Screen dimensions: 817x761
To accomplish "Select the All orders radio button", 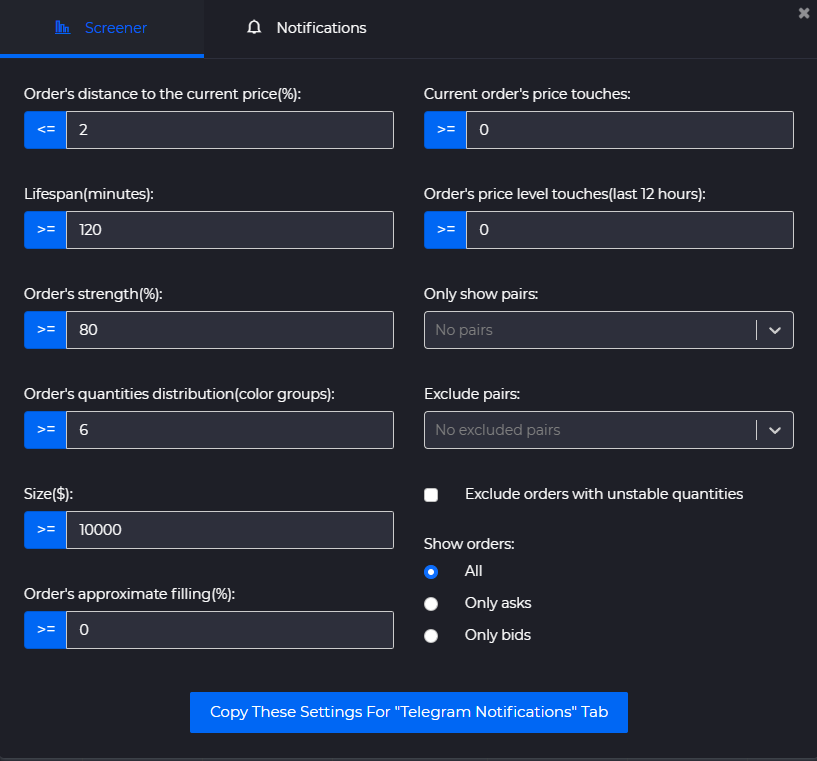I will tap(431, 572).
